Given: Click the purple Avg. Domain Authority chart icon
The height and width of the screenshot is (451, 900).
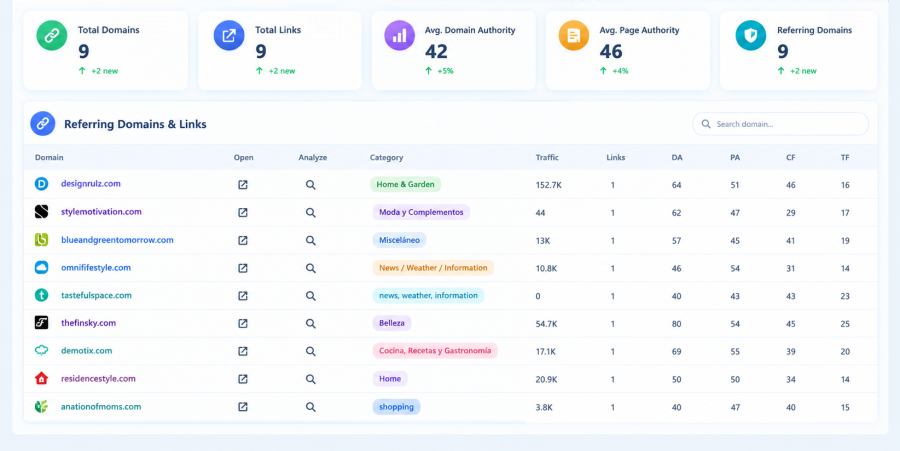Looking at the screenshot, I should click(399, 36).
